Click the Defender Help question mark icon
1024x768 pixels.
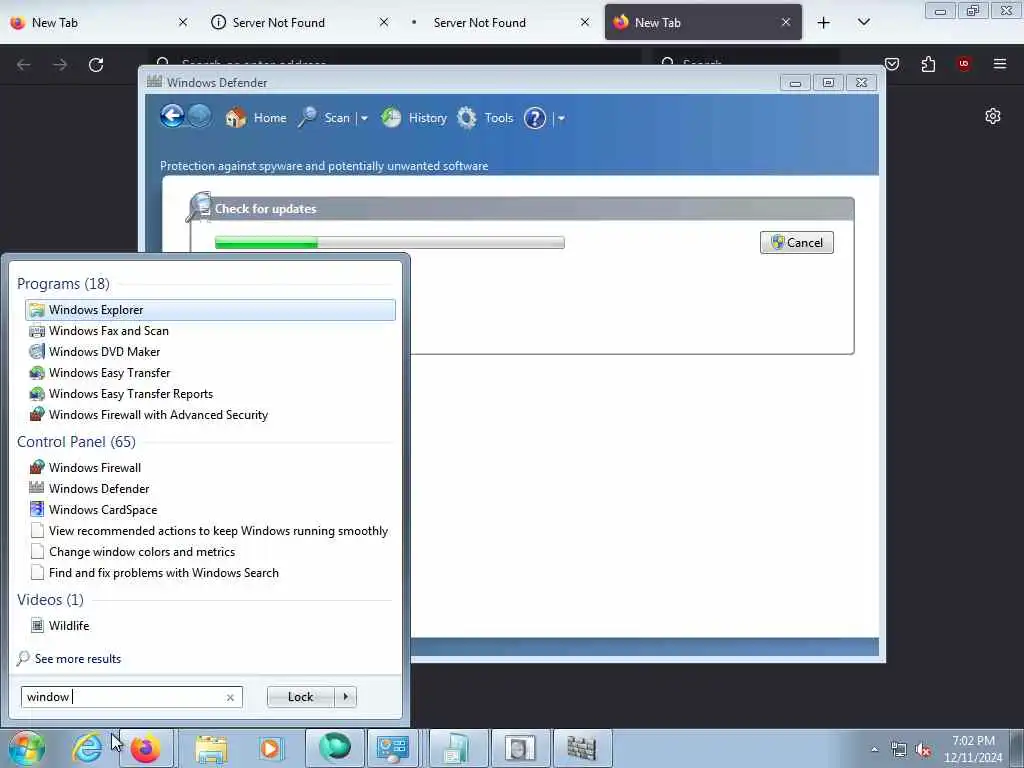(x=535, y=118)
